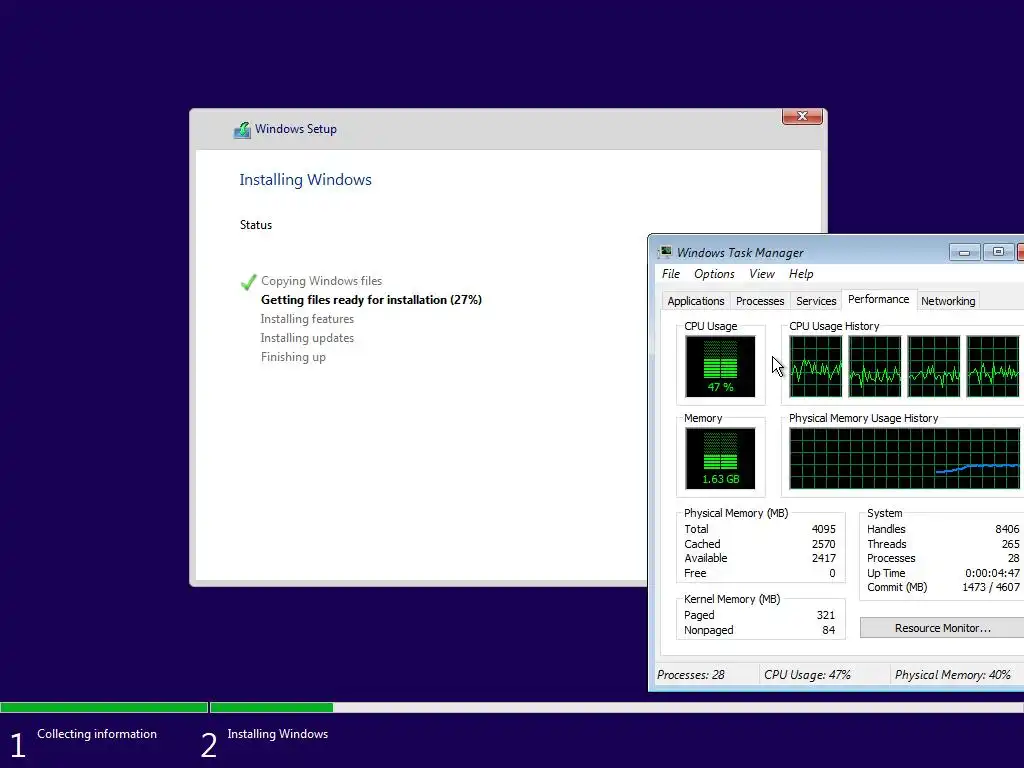Click the Status label in Windows Setup

click(x=255, y=225)
